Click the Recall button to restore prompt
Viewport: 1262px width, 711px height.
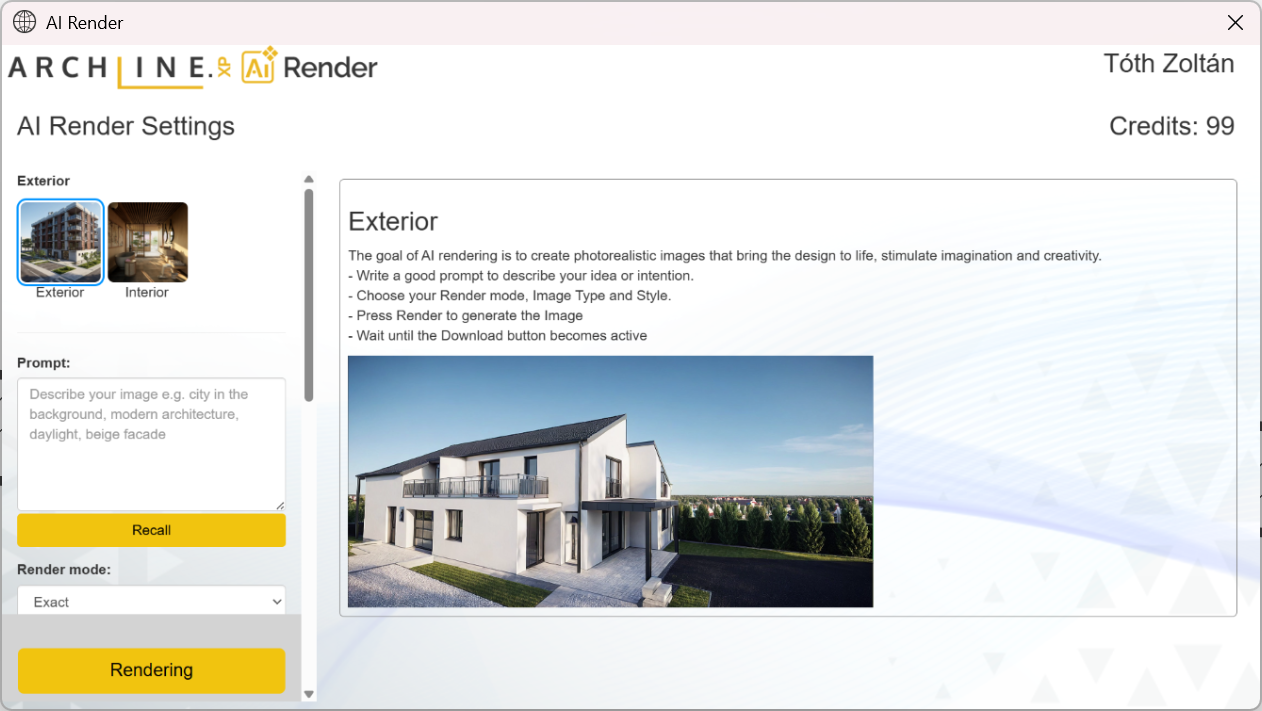pyautogui.click(x=151, y=530)
